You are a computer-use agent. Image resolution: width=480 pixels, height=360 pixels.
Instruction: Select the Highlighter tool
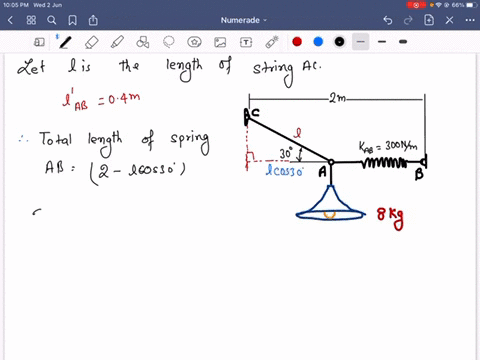click(x=117, y=42)
